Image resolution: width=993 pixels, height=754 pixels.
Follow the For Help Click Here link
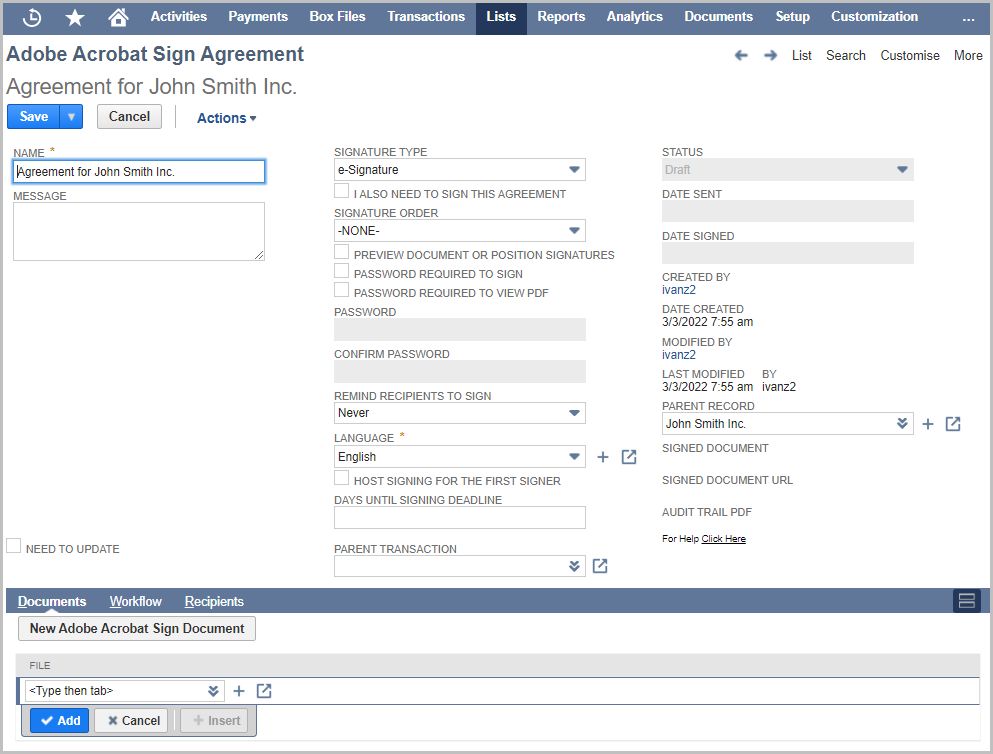[x=723, y=539]
